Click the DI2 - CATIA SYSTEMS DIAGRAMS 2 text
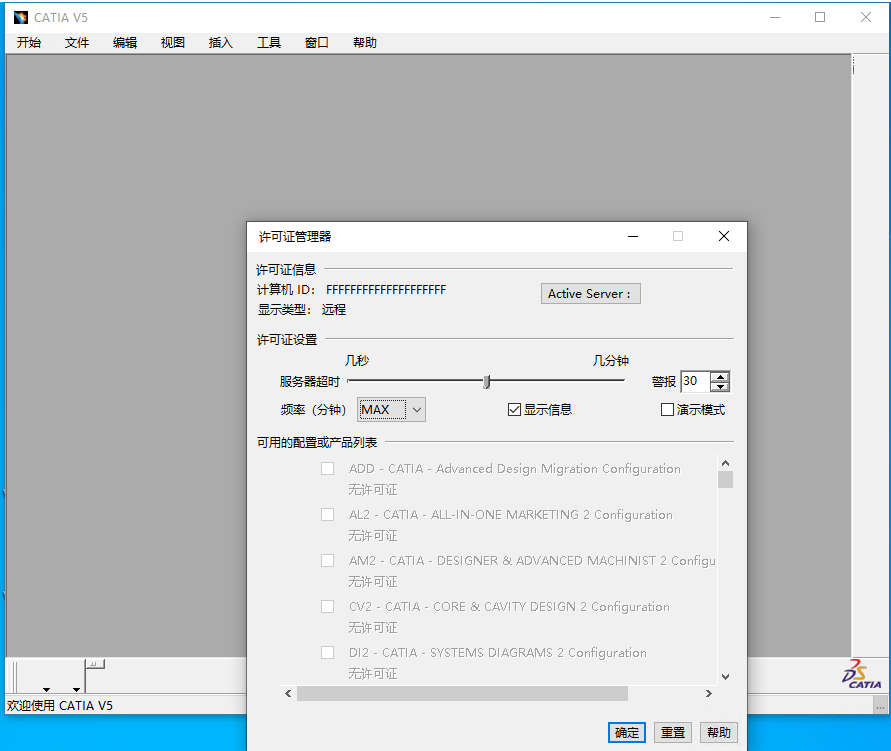Viewport: 891px width, 751px height. [498, 653]
